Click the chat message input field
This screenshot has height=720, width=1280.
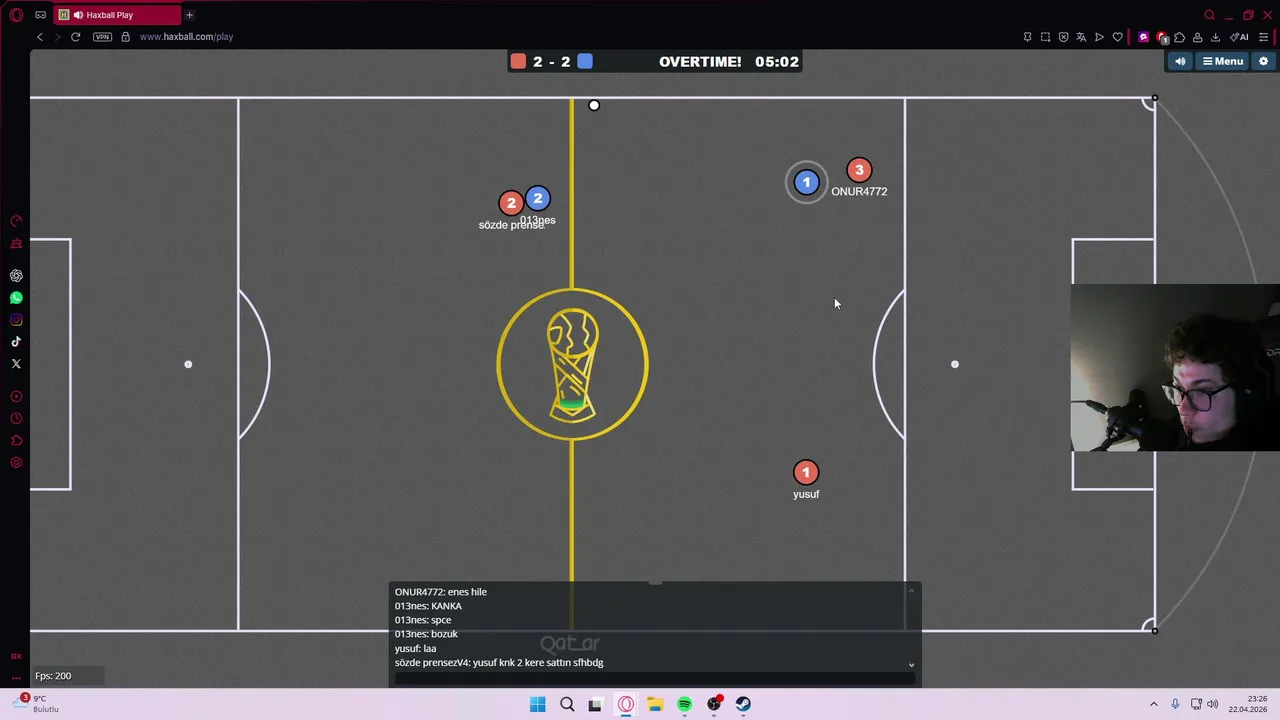pyautogui.click(x=655, y=678)
